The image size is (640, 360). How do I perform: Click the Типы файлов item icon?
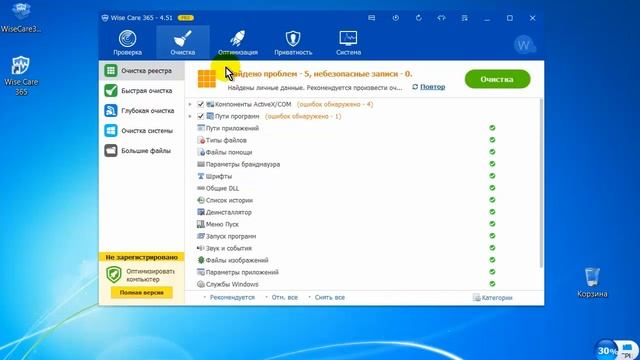pos(201,140)
